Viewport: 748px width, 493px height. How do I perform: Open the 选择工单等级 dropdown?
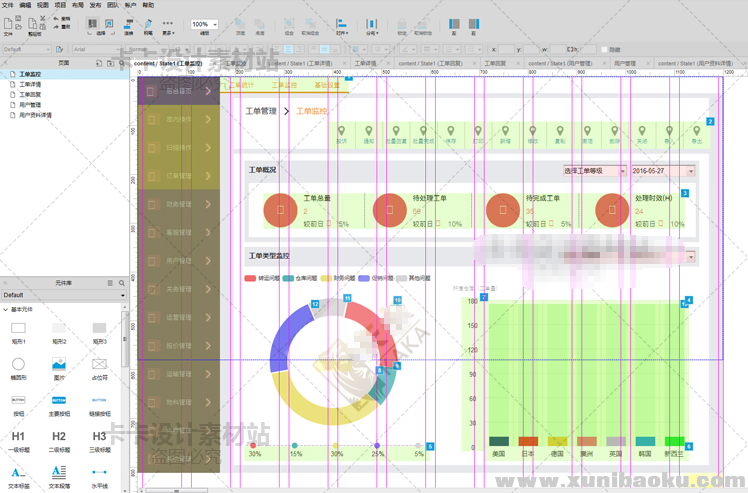point(594,171)
